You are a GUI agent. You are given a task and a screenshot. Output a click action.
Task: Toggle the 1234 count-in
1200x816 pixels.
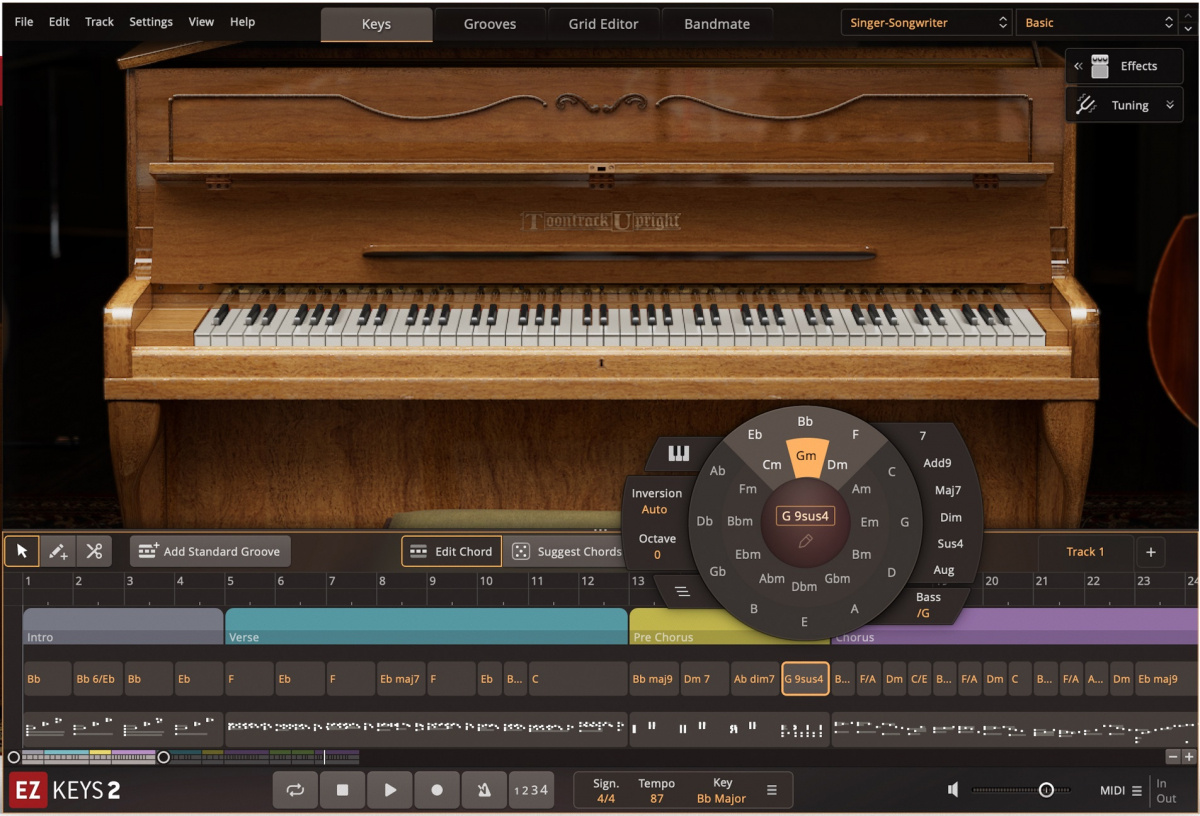pos(531,789)
